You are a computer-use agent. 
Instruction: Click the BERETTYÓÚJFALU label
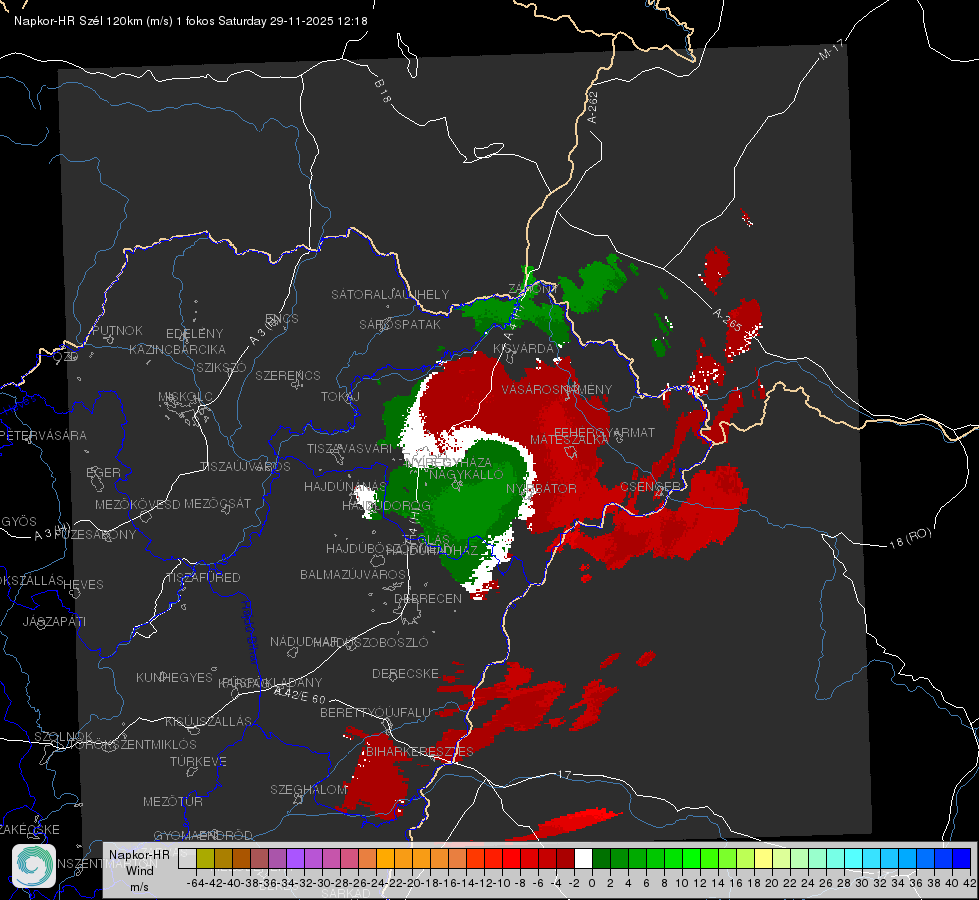pos(375,712)
